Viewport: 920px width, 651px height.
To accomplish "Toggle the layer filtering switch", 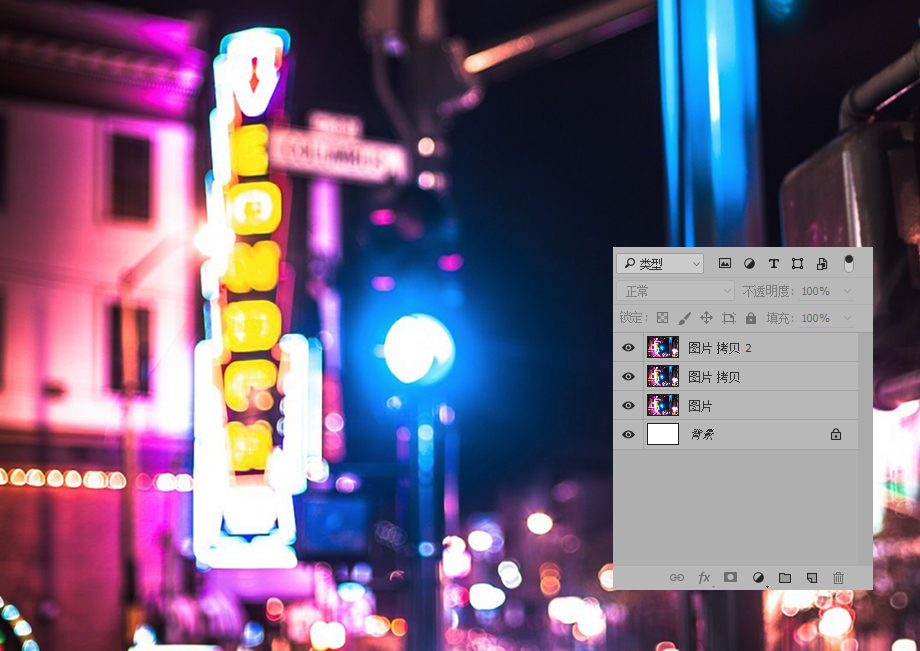I will pyautogui.click(x=848, y=263).
